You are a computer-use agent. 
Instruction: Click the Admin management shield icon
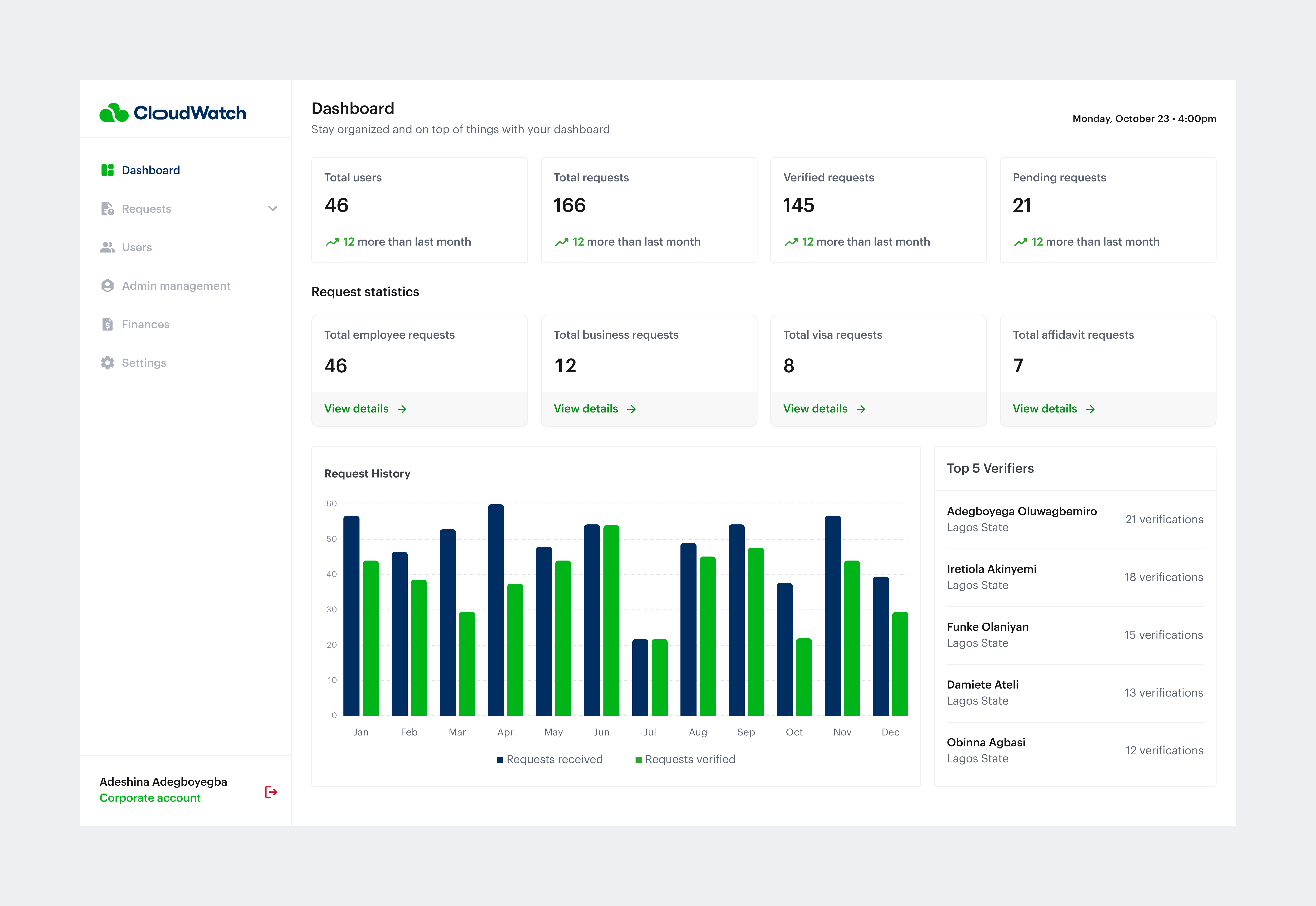pos(108,285)
